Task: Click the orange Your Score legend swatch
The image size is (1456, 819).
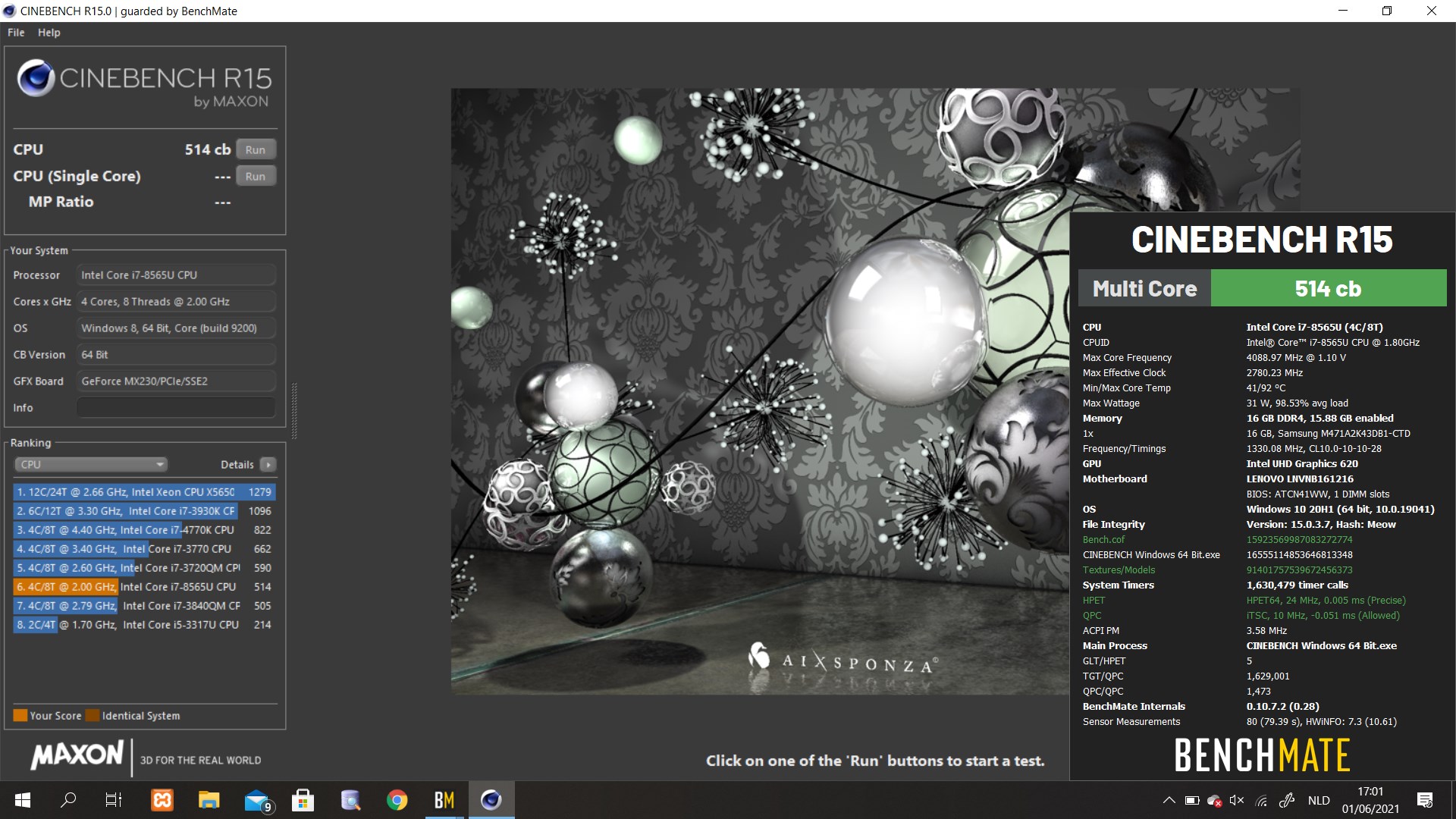Action: pyautogui.click(x=20, y=715)
